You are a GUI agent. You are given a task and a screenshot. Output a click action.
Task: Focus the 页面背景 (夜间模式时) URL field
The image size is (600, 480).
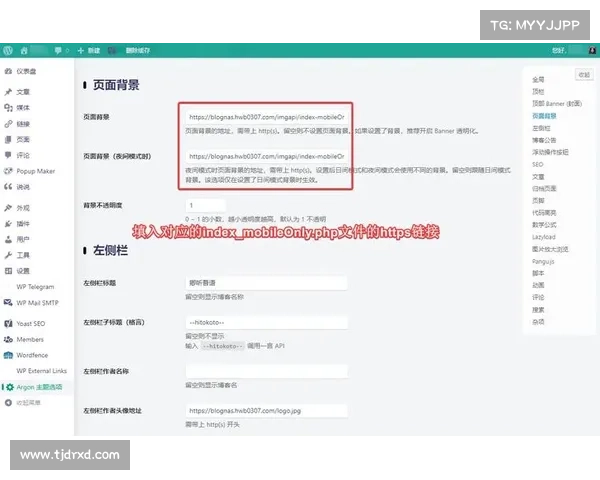[x=267, y=156]
